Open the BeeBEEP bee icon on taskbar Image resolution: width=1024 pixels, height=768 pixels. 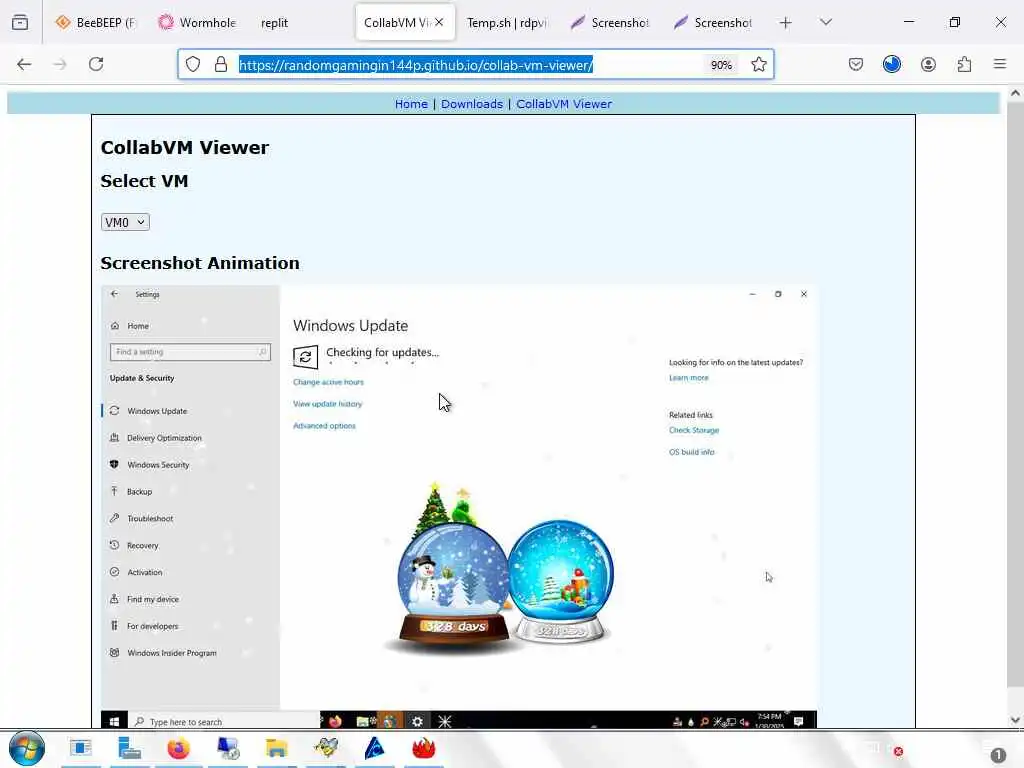[x=325, y=748]
